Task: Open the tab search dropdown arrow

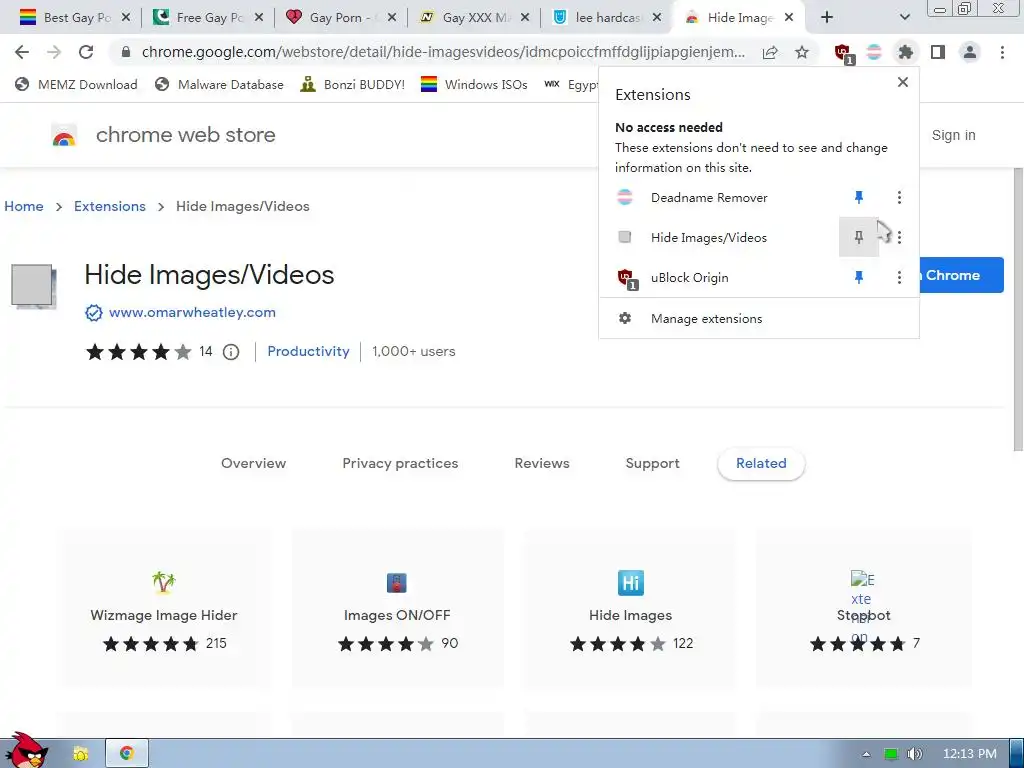Action: (904, 18)
